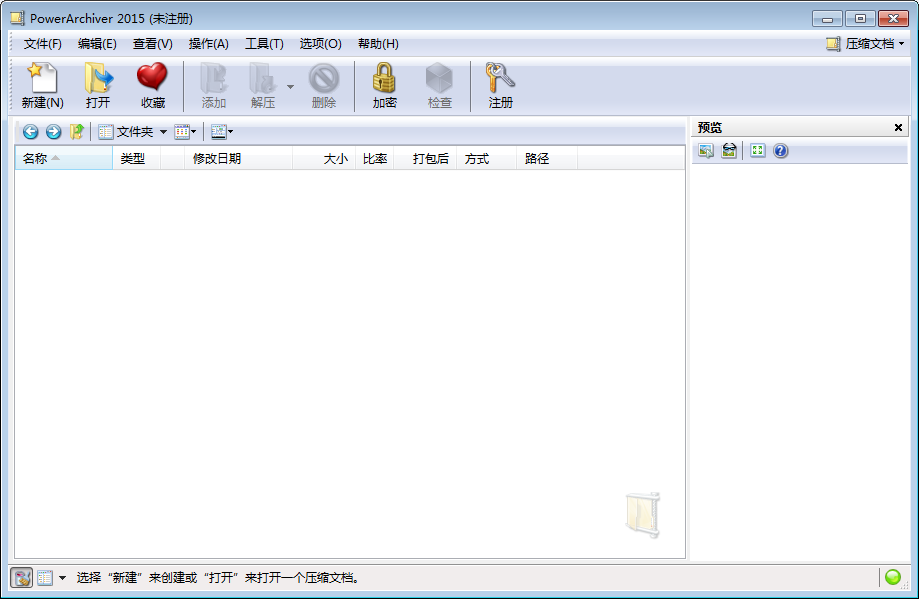This screenshot has height=599, width=919.
Task: Open the 帮助(H) menu
Action: [x=379, y=44]
